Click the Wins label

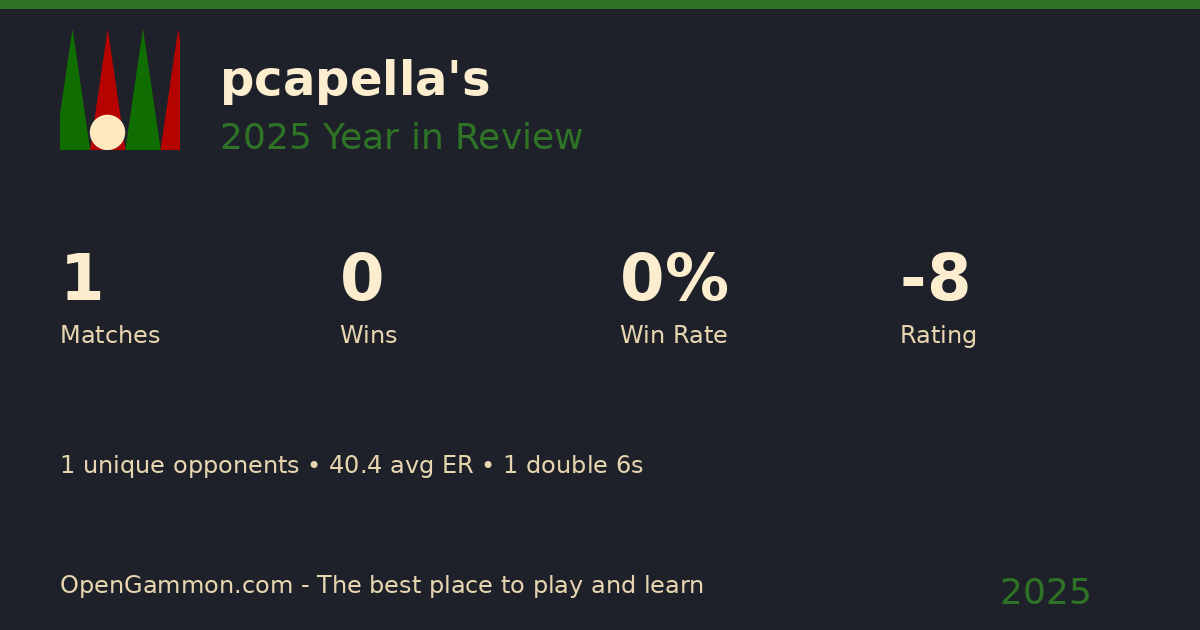(x=368, y=336)
